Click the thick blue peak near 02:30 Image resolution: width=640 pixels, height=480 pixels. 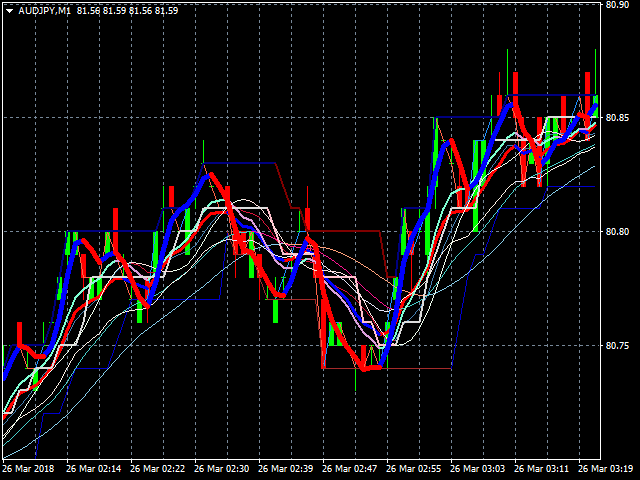209,174
